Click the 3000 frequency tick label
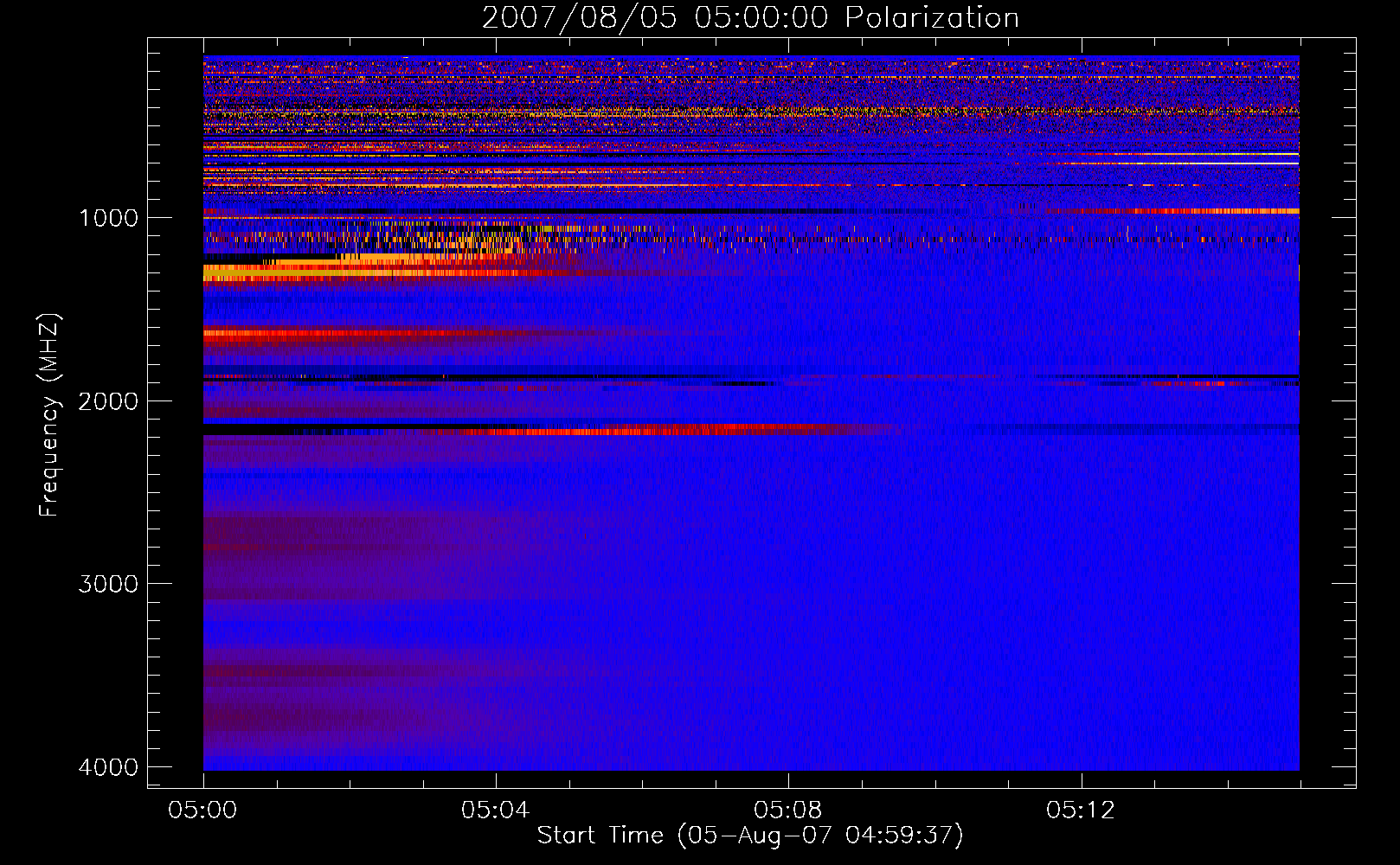1400x865 pixels. coord(108,584)
